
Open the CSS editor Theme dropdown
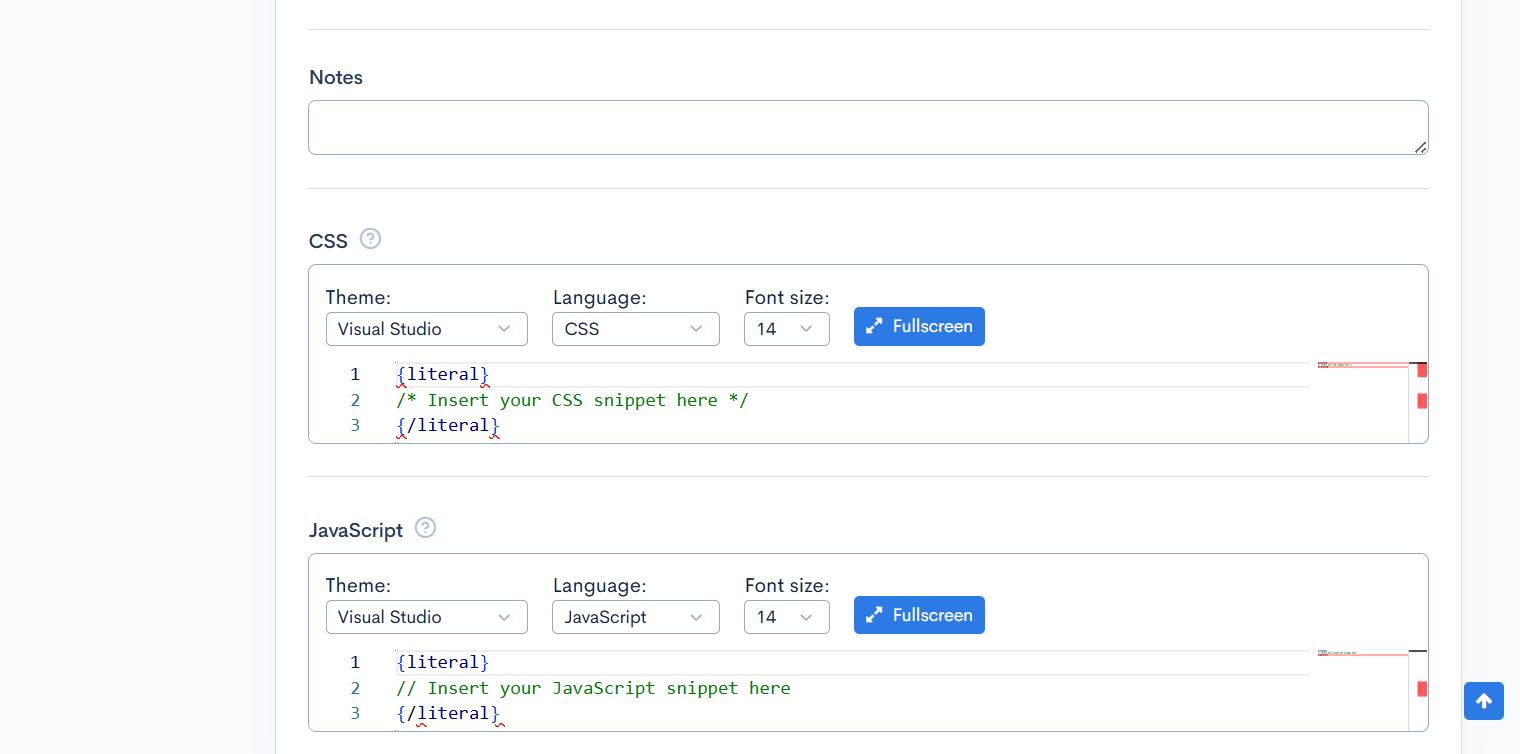426,329
